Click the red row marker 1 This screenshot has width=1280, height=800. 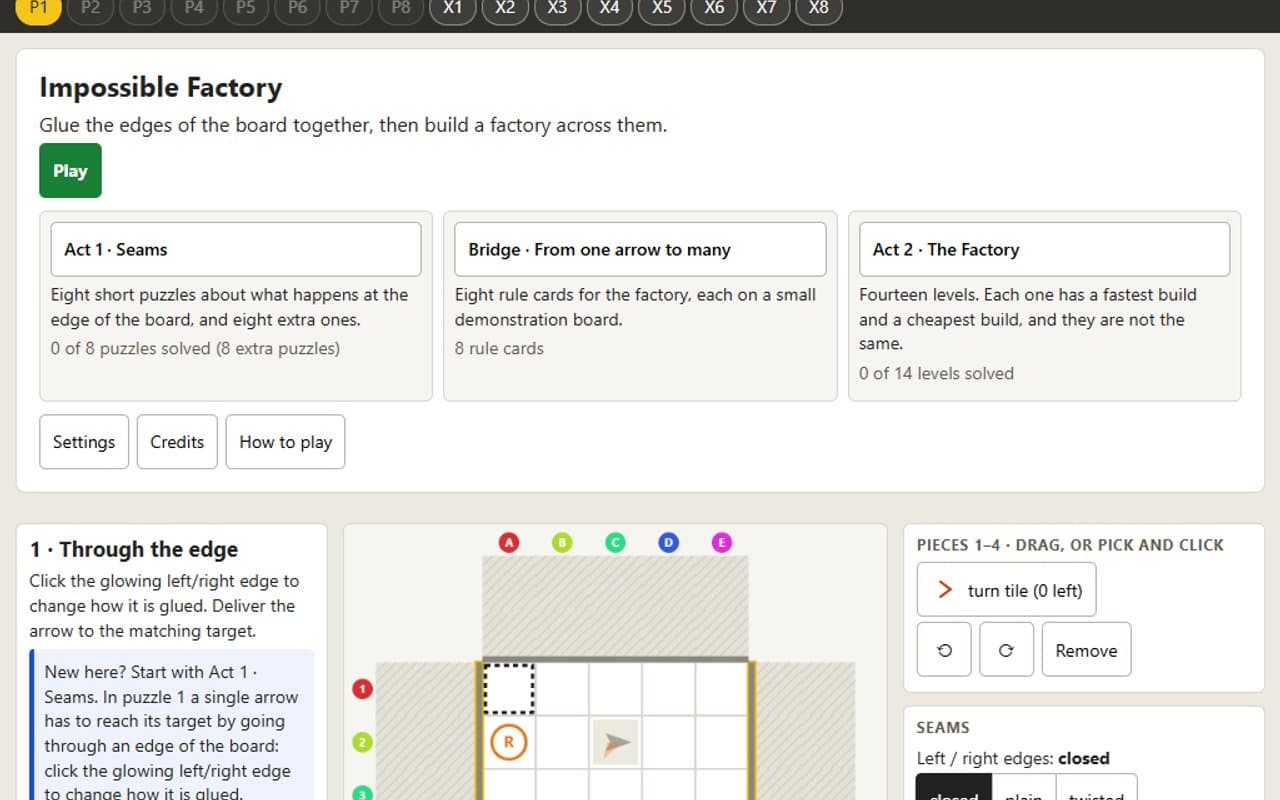(x=362, y=689)
